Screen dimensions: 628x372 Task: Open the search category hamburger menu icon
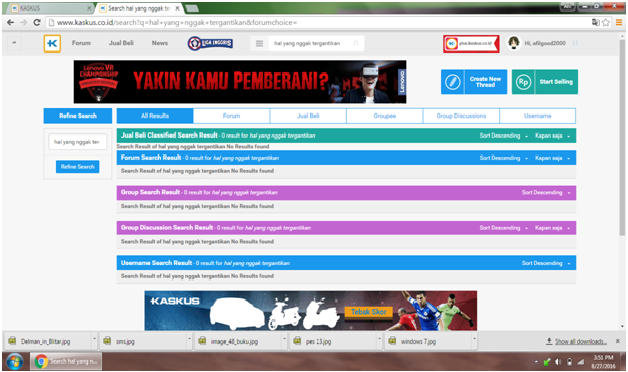pyautogui.click(x=260, y=43)
